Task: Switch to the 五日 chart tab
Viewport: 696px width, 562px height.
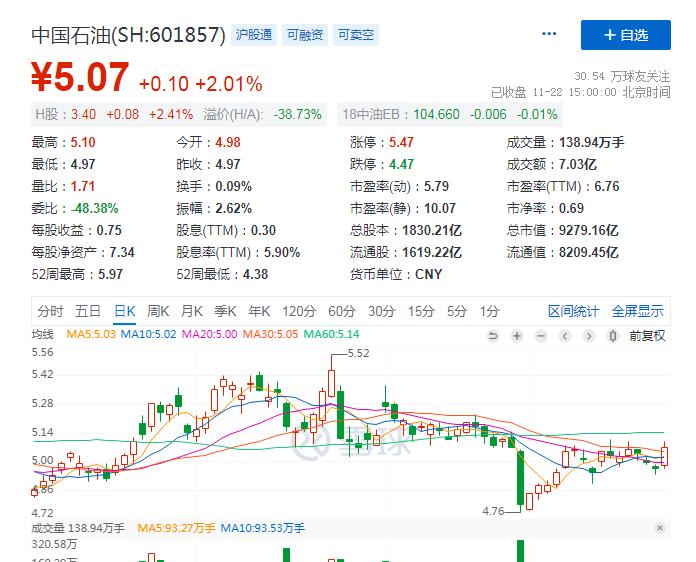Action: [x=87, y=311]
